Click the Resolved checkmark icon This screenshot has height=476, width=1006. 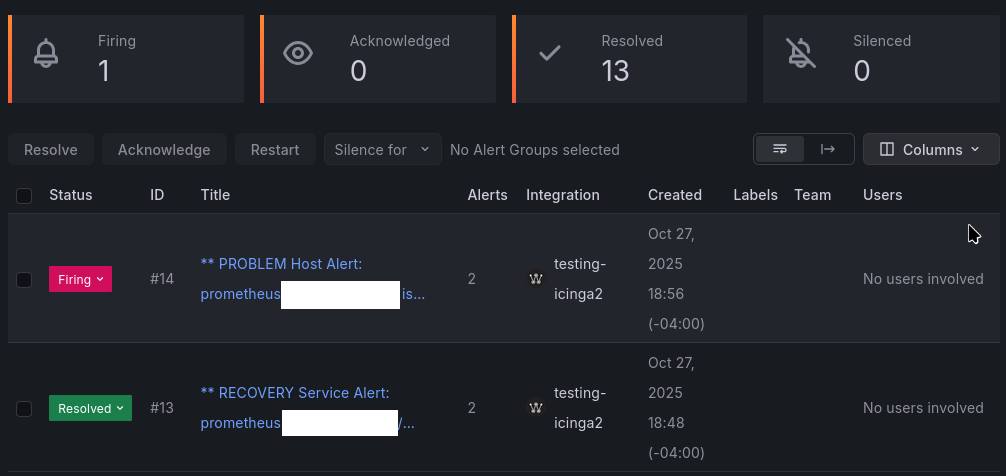coord(550,54)
